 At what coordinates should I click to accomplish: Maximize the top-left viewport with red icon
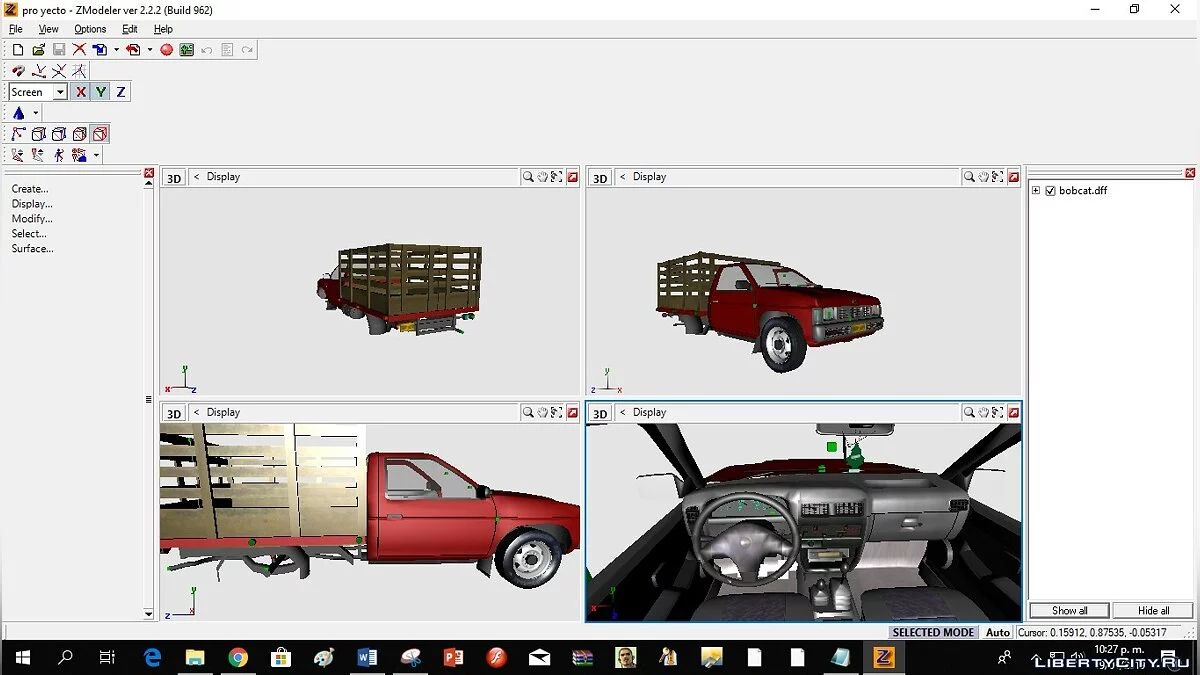click(x=572, y=177)
